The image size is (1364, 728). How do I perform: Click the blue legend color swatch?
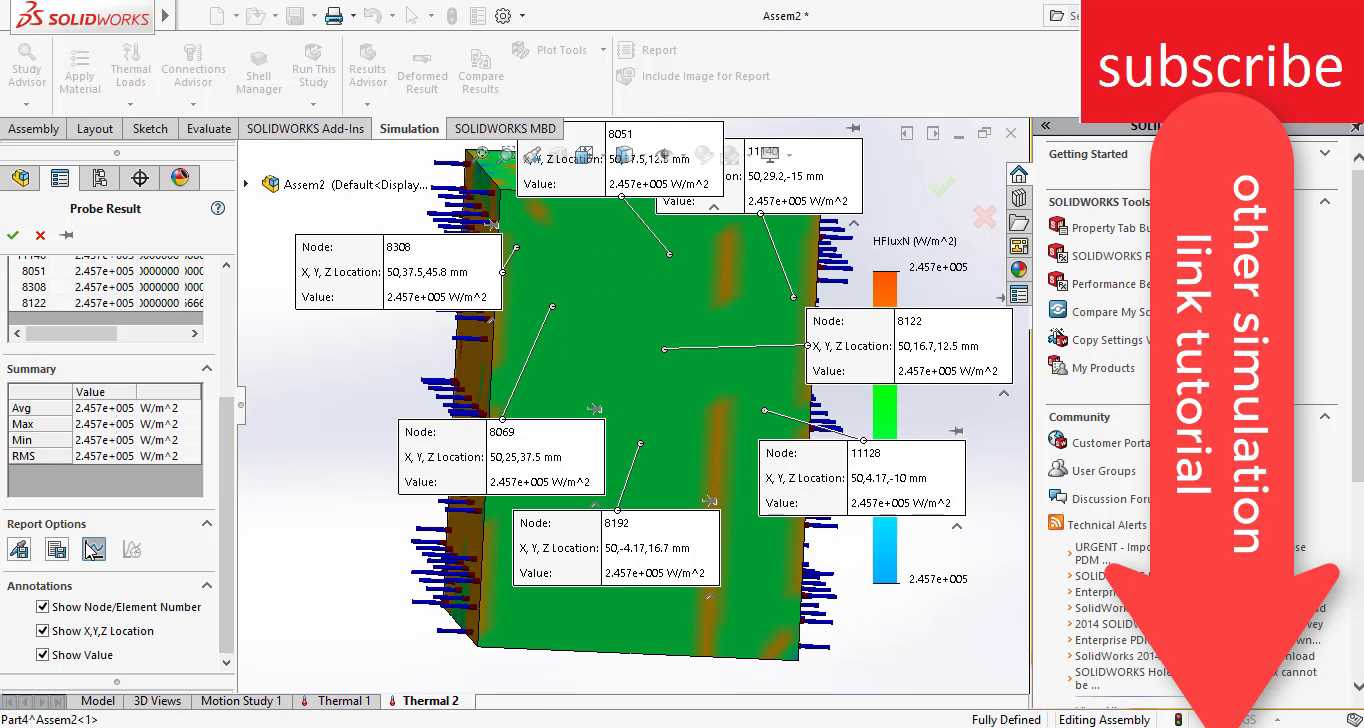coord(885,550)
